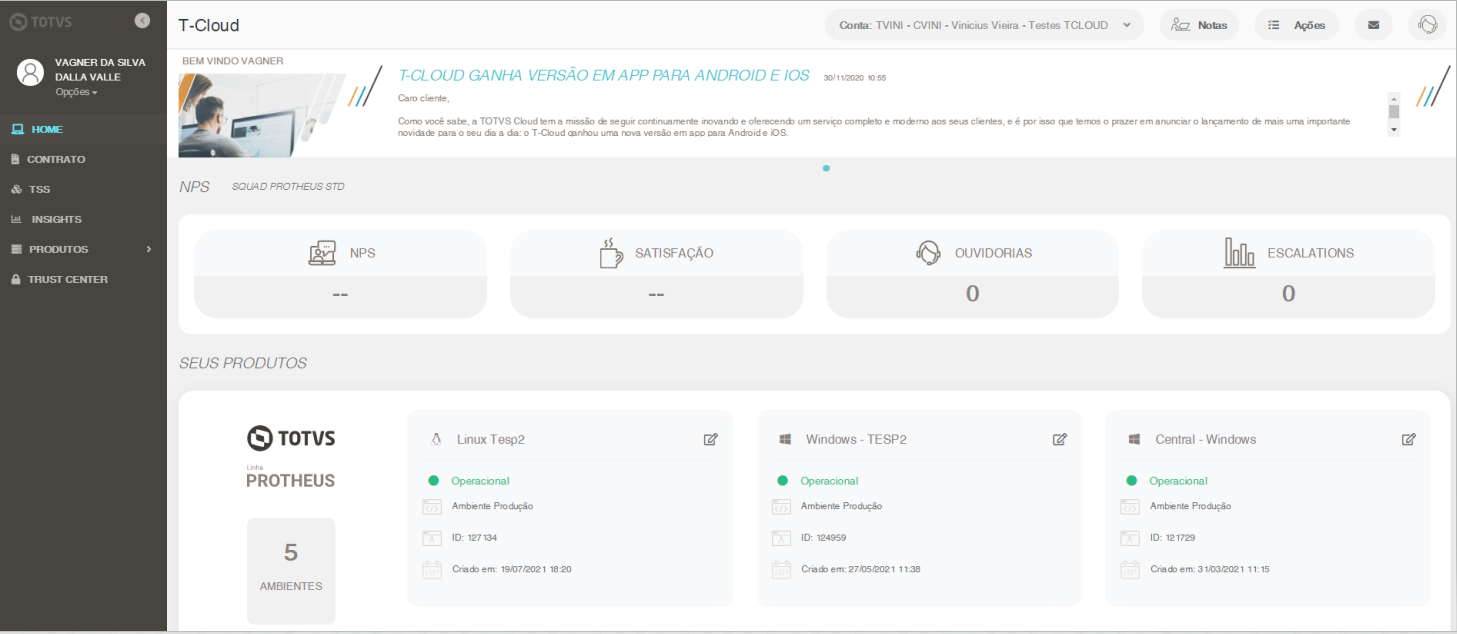Image resolution: width=1457 pixels, height=634 pixels.
Task: Click the news scrollbar up arrow
Action: pyautogui.click(x=1394, y=98)
